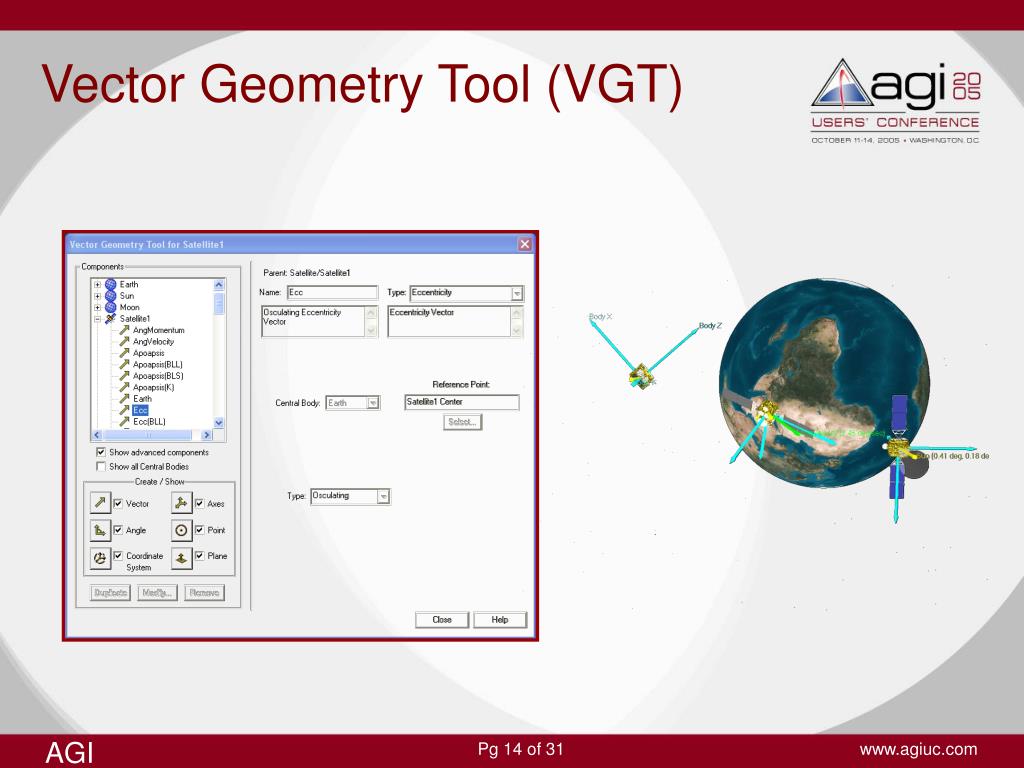Toggle Show advanced components checkbox
1024x768 pixels.
(101, 452)
